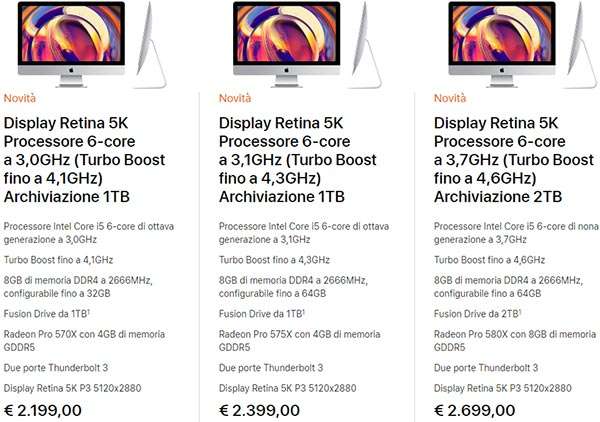The width and height of the screenshot is (600, 422).
Task: Click the € 2.399,00 price
Action: (x=259, y=409)
